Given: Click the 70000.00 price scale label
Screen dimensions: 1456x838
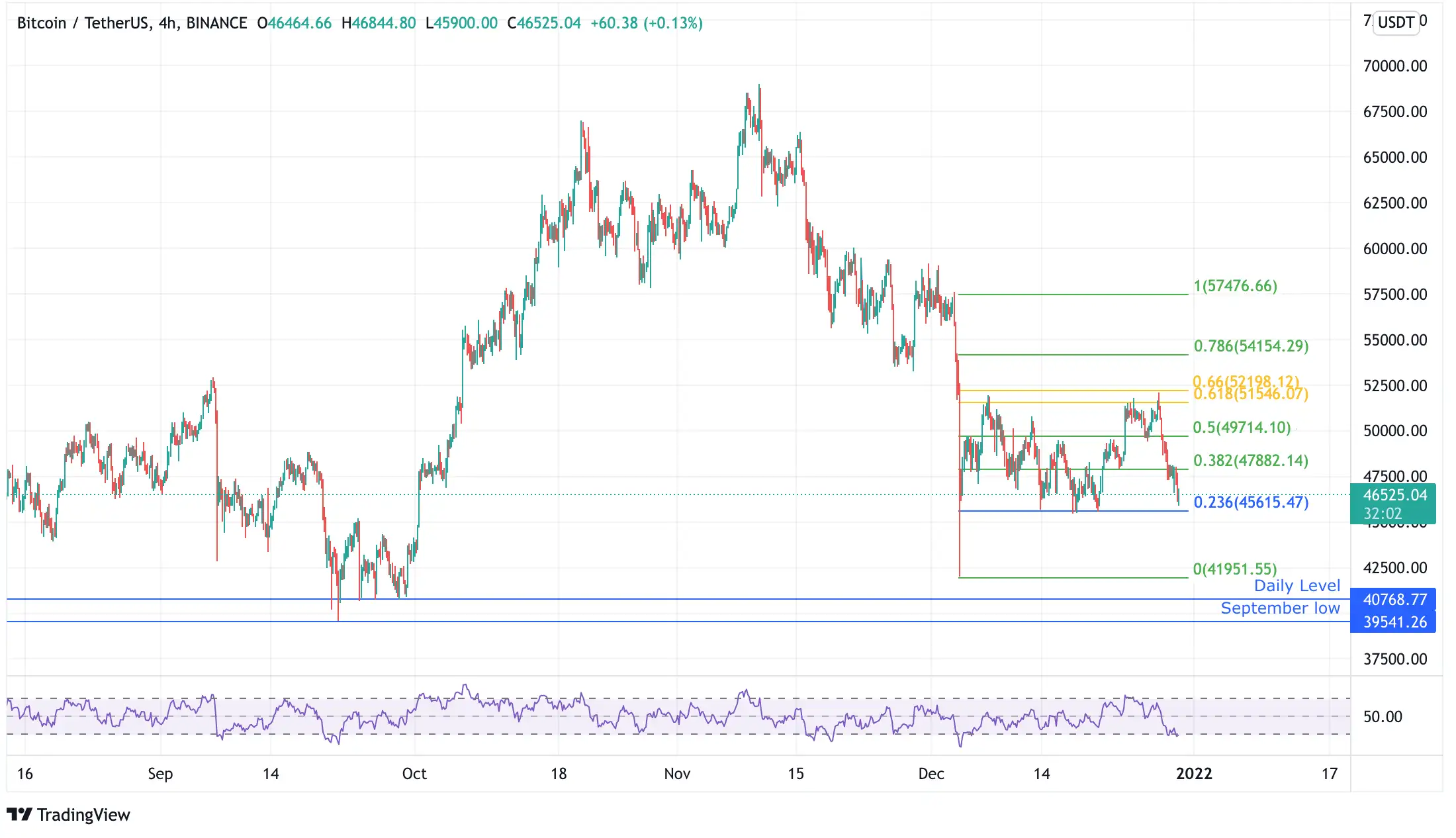Looking at the screenshot, I should coord(1394,66).
